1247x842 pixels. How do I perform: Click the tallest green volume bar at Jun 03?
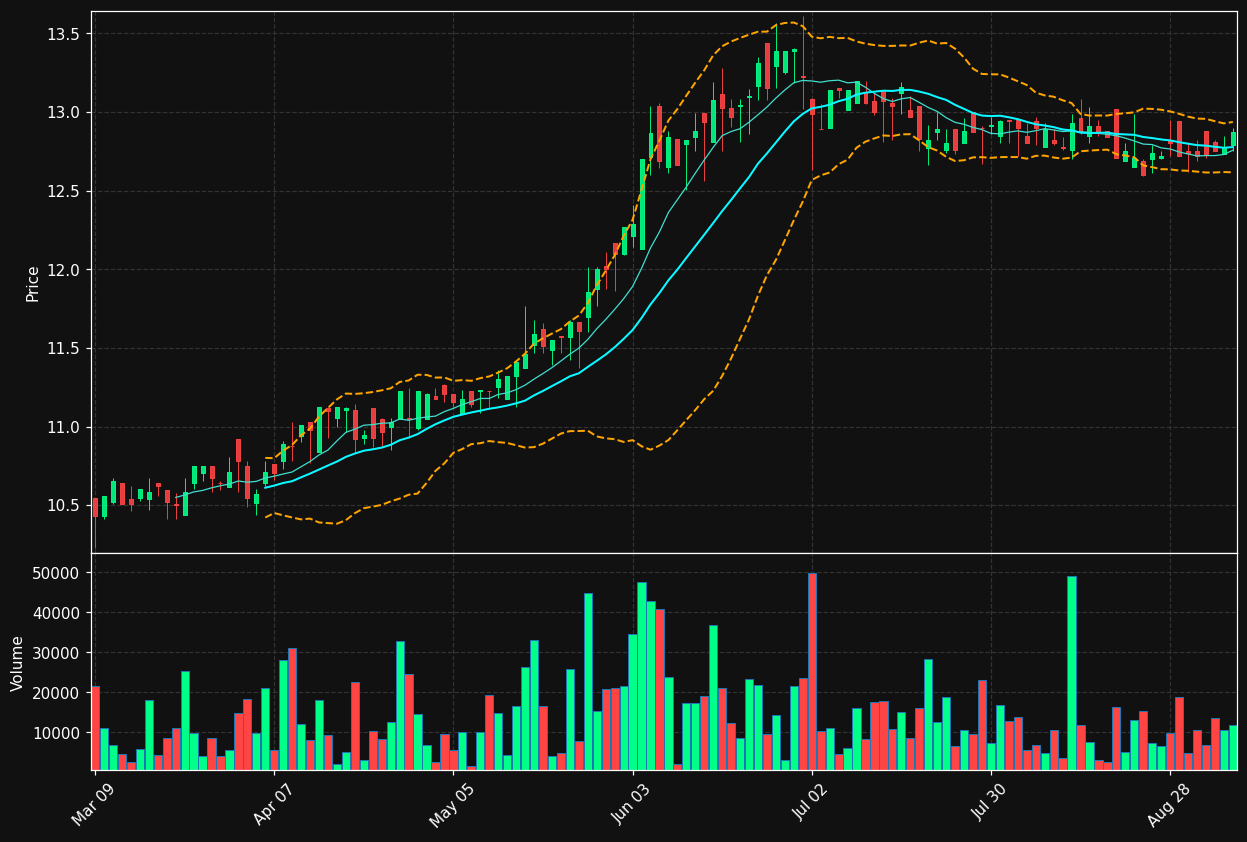642,676
